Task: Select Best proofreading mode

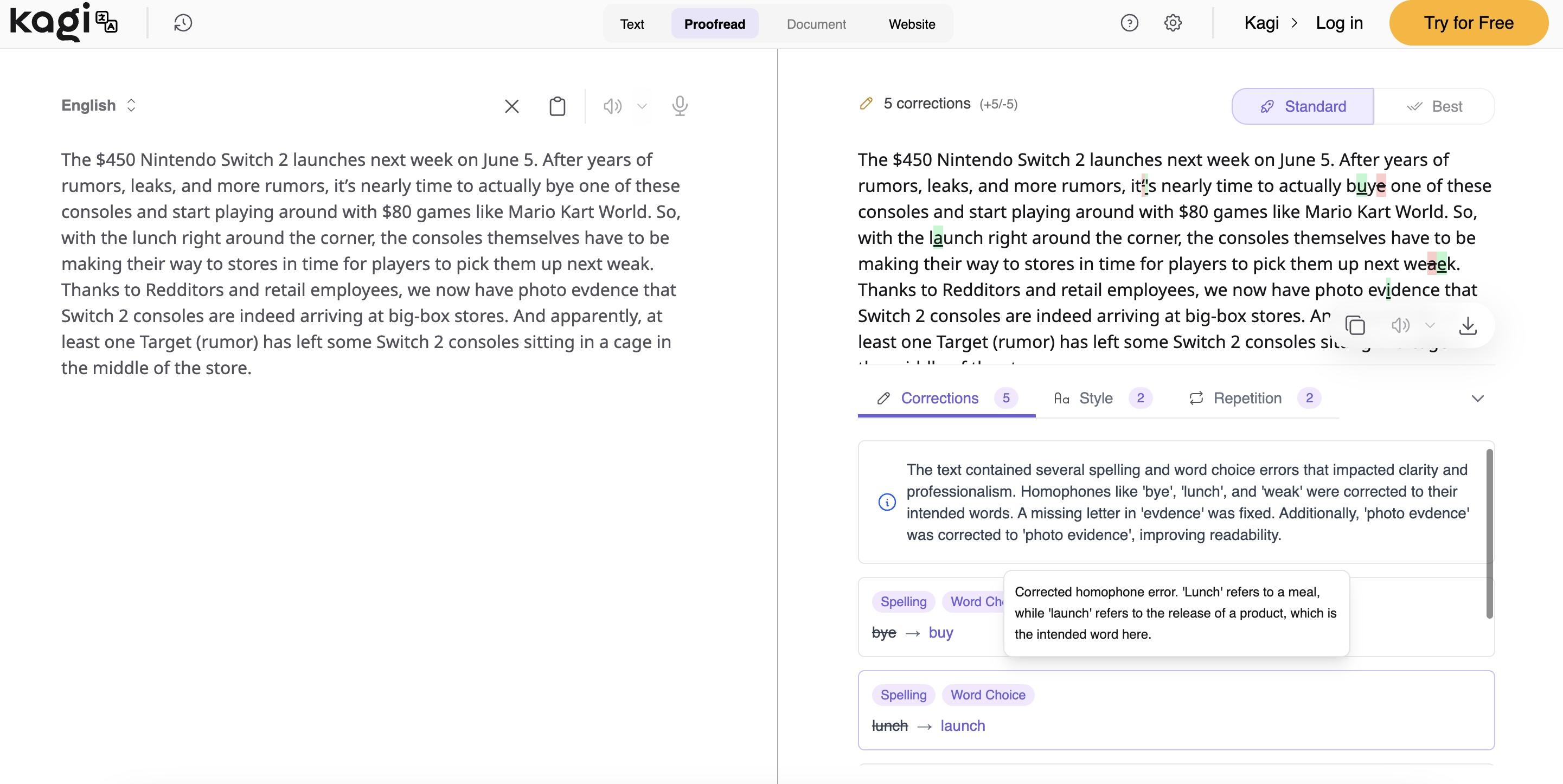Action: [1434, 106]
